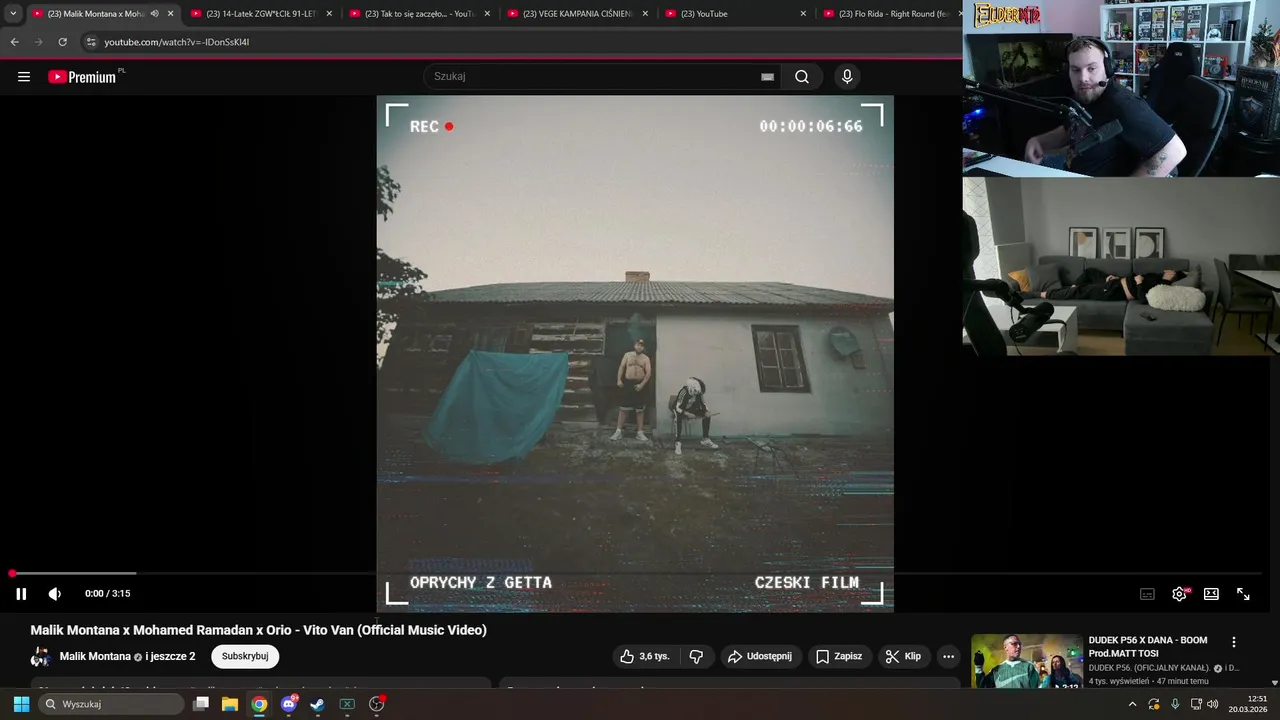The height and width of the screenshot is (720, 1280).
Task: Start voice search with microphone icon
Action: pyautogui.click(x=847, y=77)
